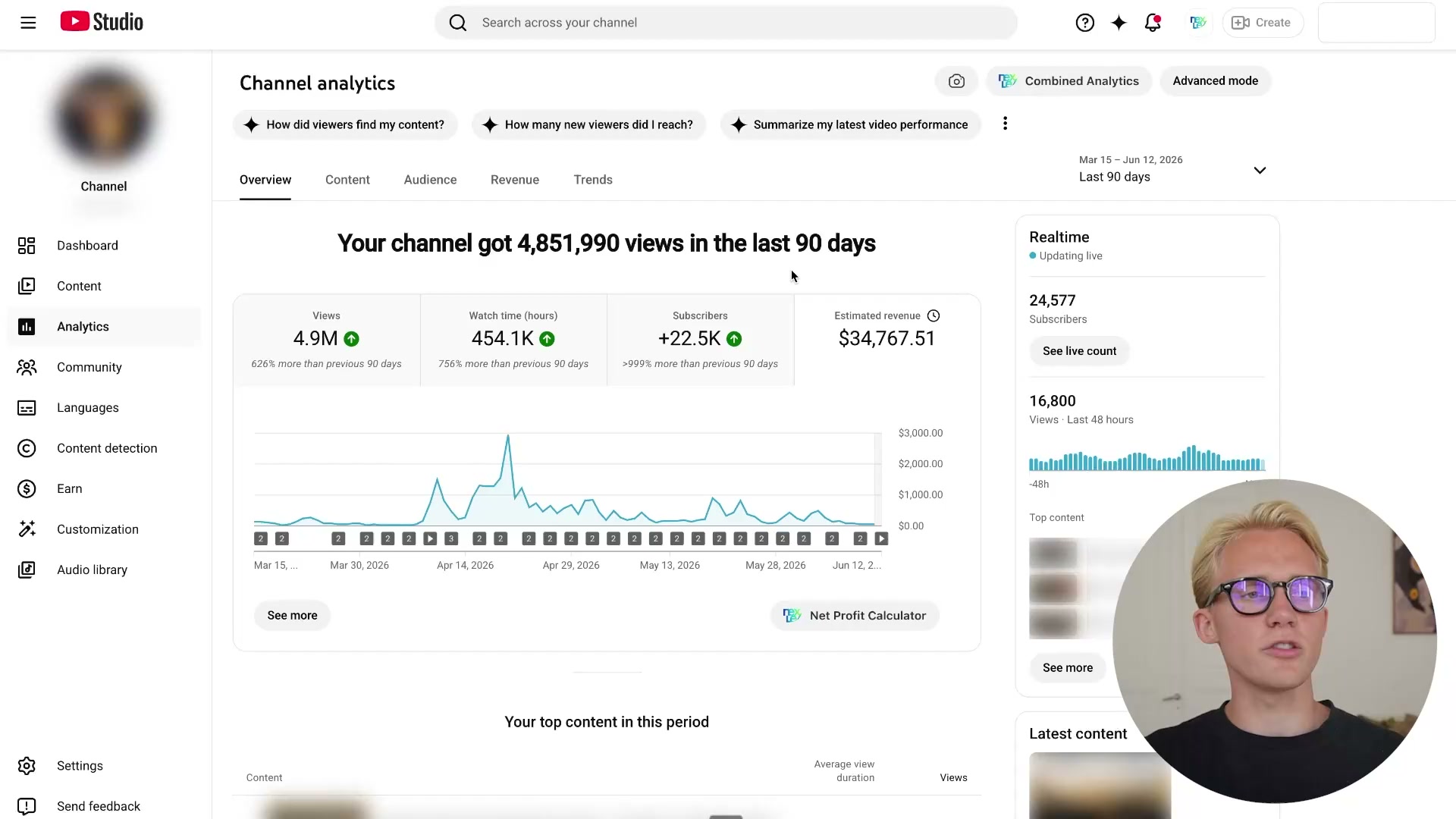
Task: Select the Views metric card
Action: 327,340
